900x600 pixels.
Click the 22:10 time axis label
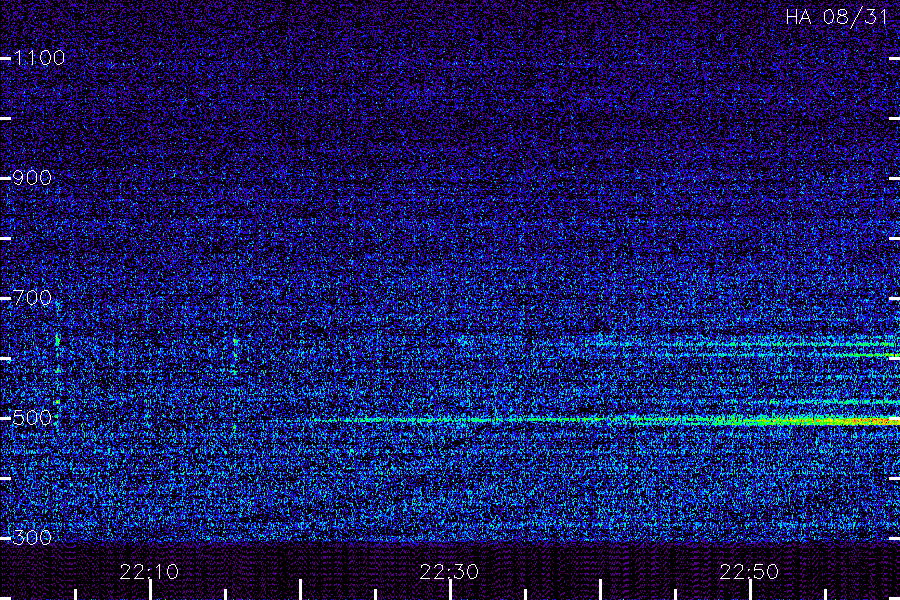click(x=149, y=572)
